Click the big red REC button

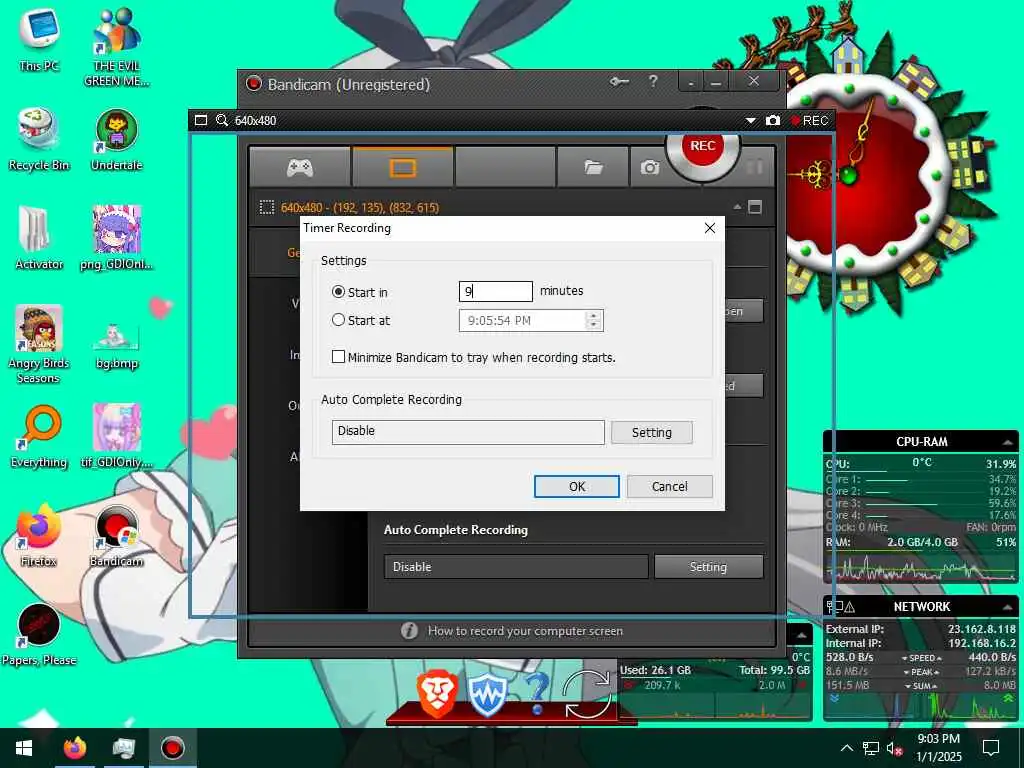pyautogui.click(x=703, y=147)
